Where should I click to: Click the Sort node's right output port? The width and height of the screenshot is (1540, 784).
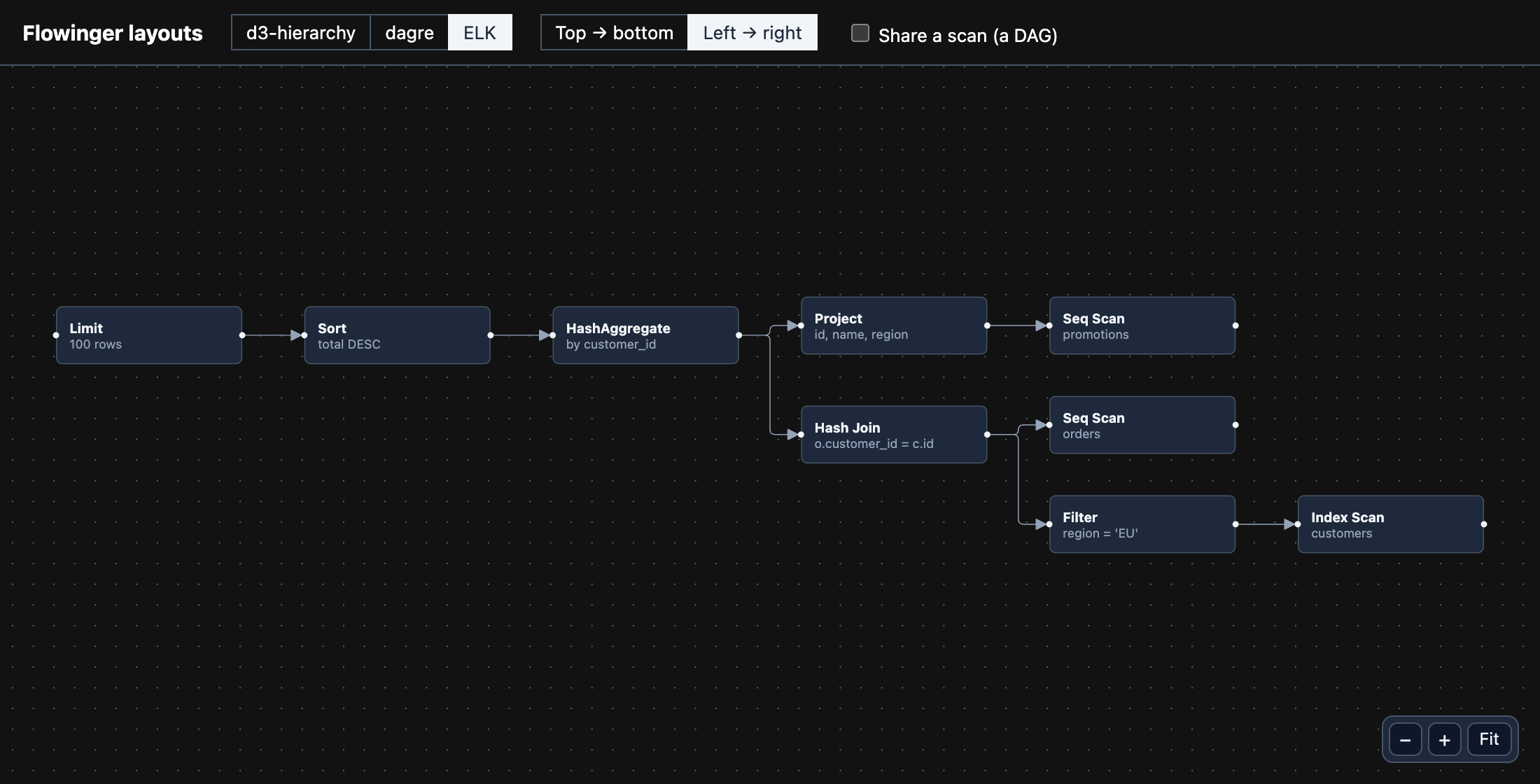(491, 335)
